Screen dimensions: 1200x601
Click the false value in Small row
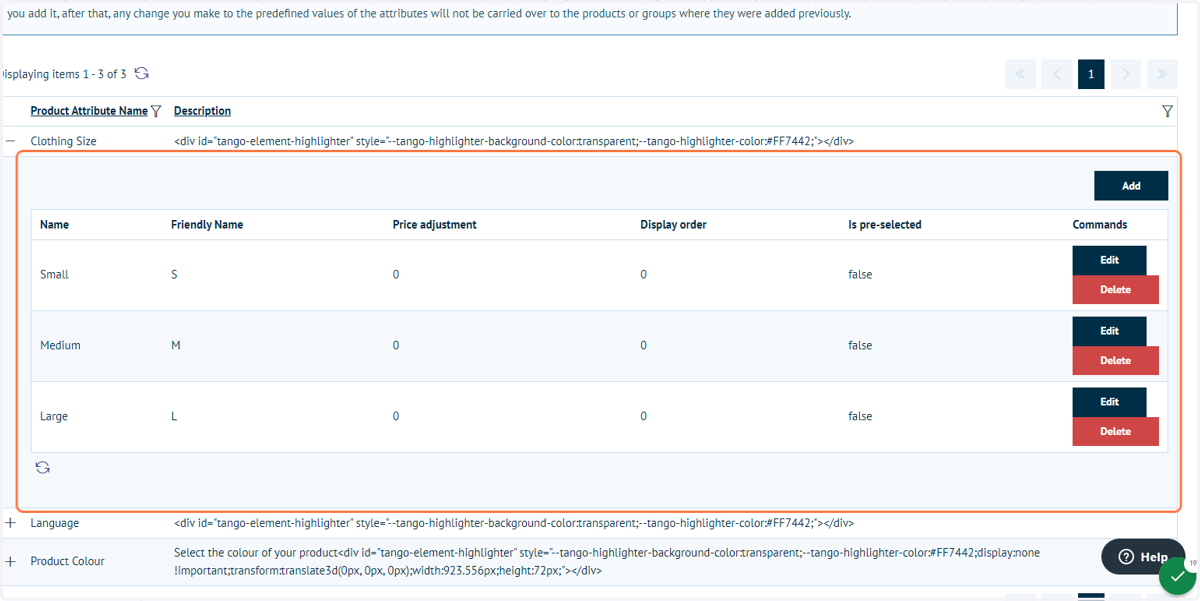[x=860, y=275]
